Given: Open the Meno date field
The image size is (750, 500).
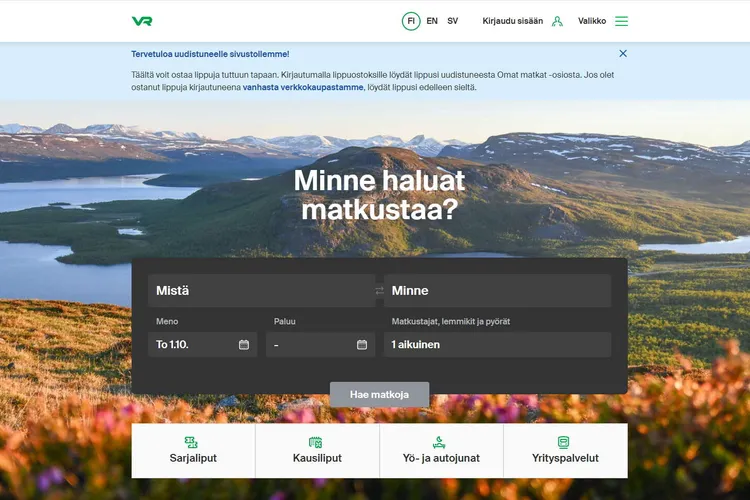Looking at the screenshot, I should [195, 345].
